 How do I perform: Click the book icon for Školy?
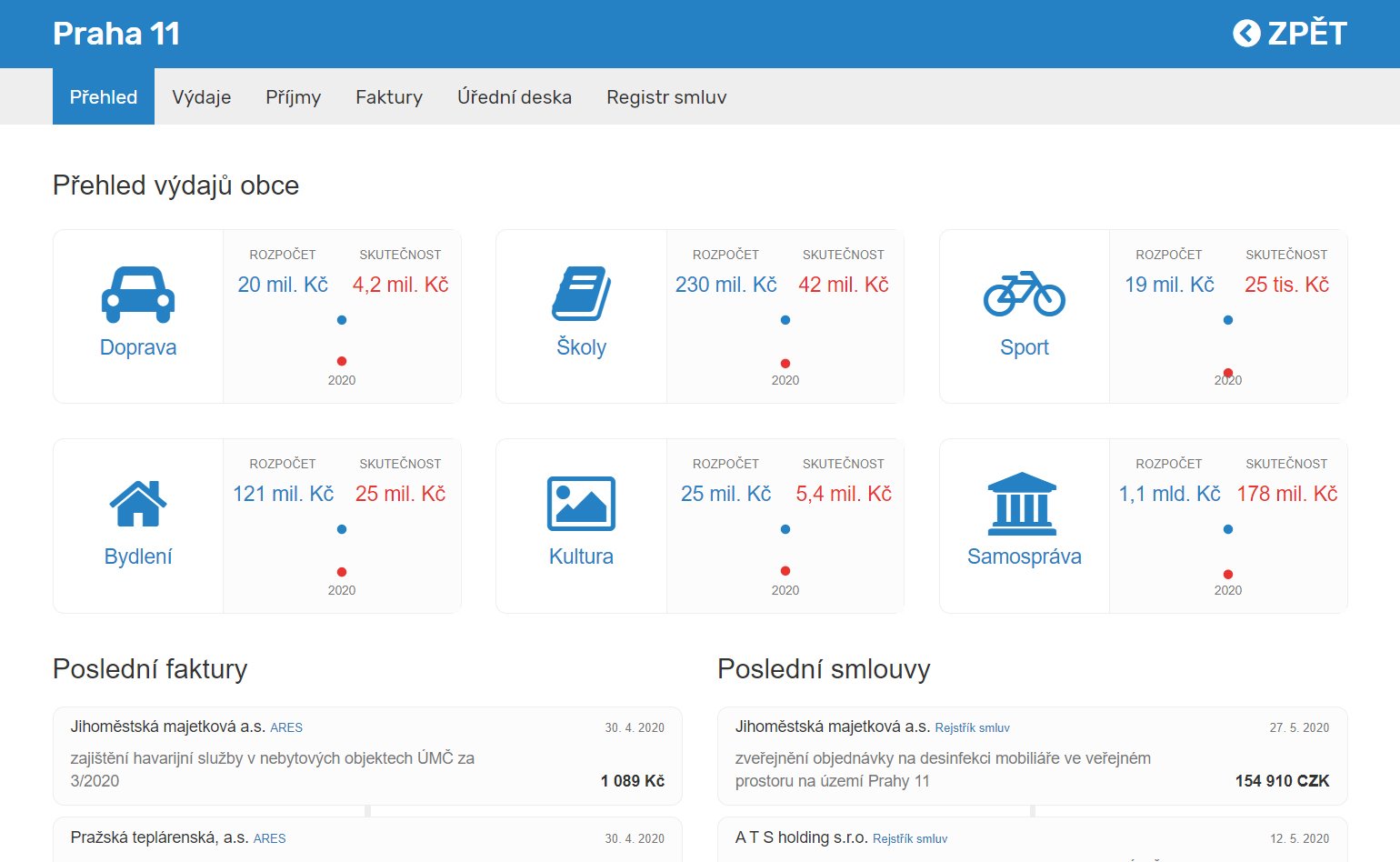581,294
